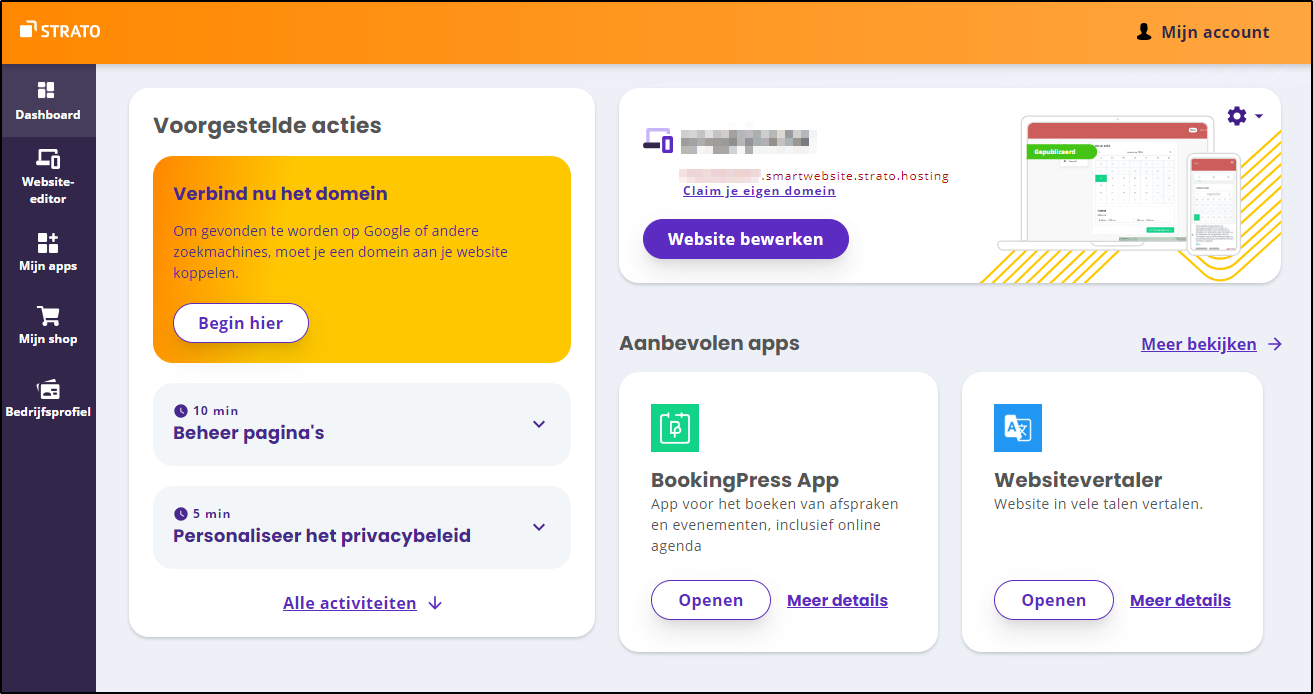Open the BookingPress App
The width and height of the screenshot is (1313, 694).
[x=710, y=600]
